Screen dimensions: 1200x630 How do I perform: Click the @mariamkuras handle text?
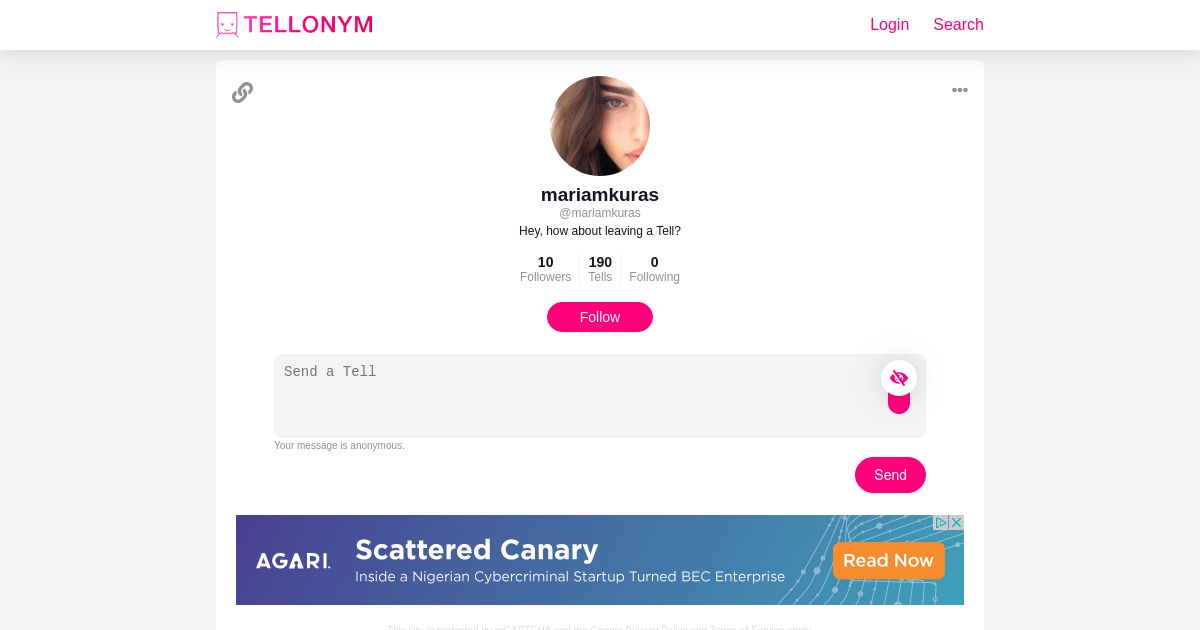tap(600, 213)
